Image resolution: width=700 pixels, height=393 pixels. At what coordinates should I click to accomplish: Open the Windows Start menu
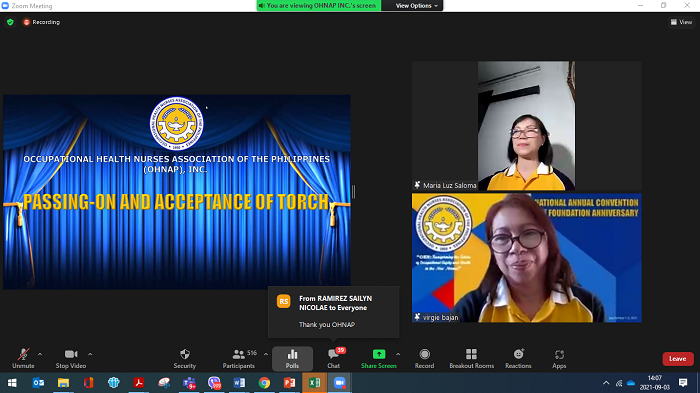click(x=12, y=383)
